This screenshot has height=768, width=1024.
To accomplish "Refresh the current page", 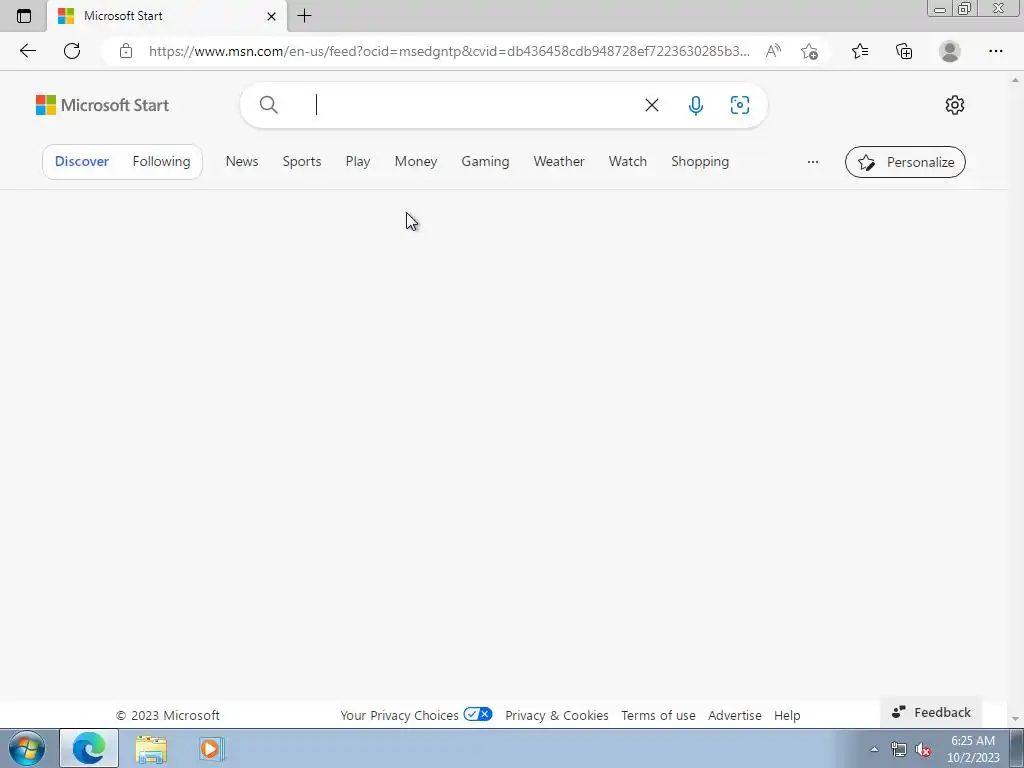I will point(72,51).
